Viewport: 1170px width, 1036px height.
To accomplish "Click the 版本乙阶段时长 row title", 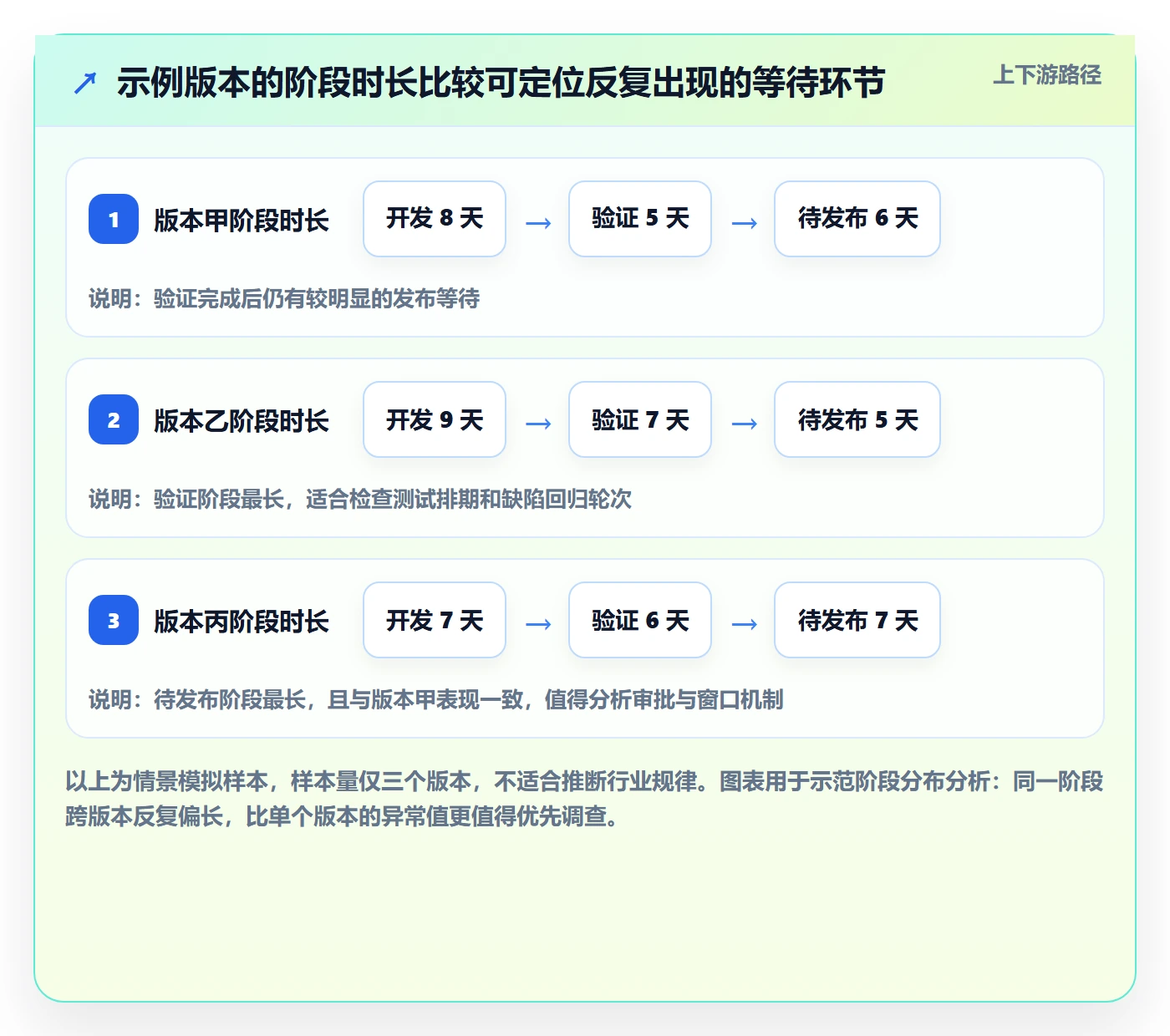I will (242, 420).
